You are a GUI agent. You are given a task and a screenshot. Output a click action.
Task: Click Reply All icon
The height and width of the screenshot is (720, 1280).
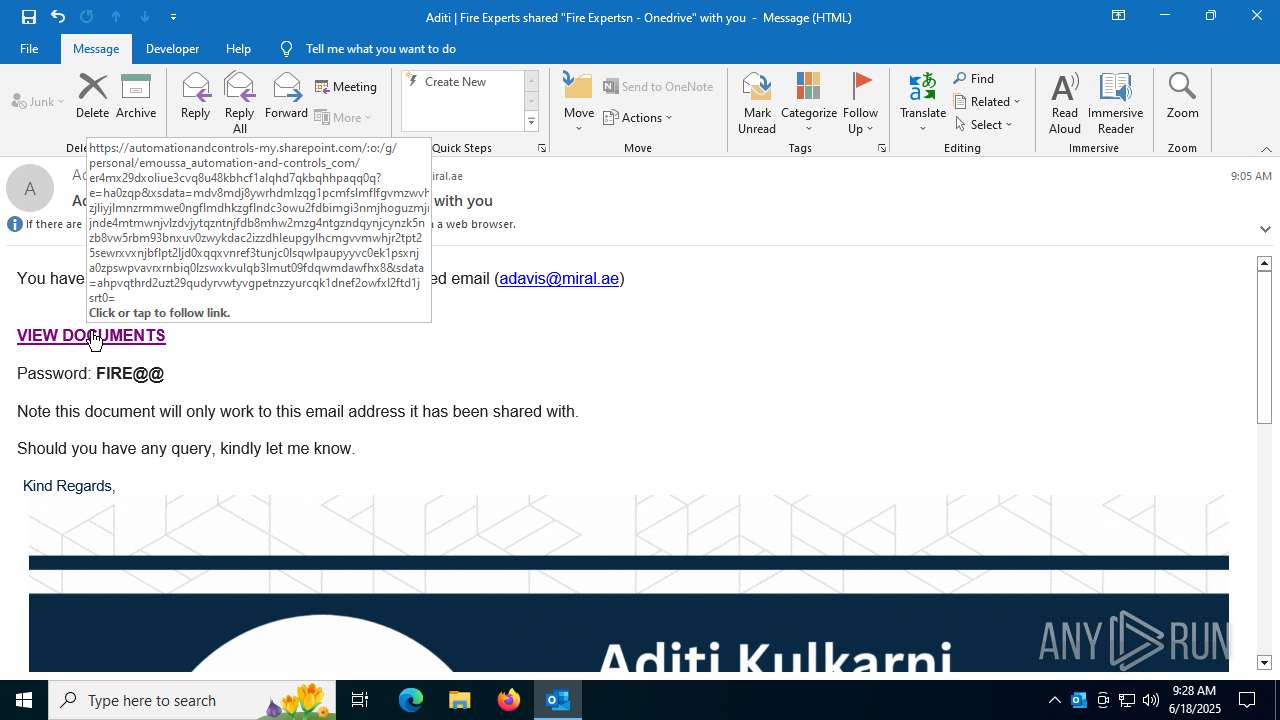(x=239, y=103)
